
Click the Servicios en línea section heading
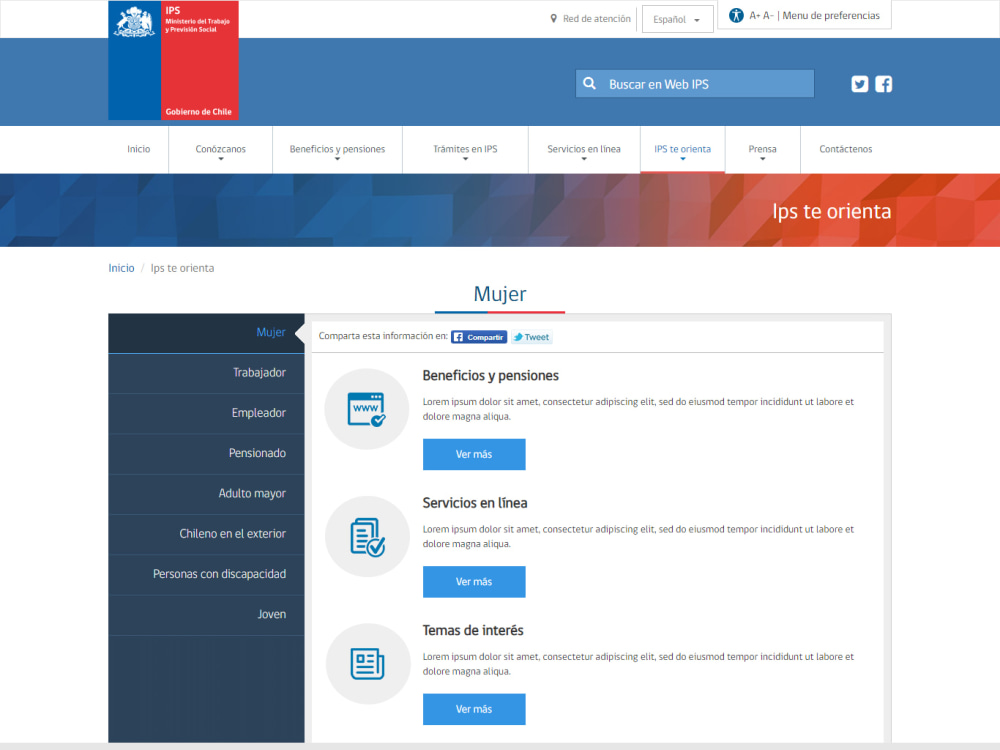(474, 503)
